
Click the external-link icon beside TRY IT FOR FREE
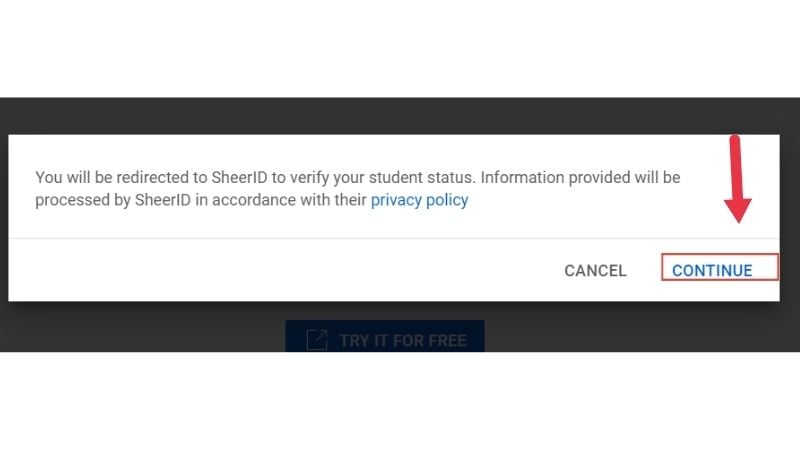(317, 340)
